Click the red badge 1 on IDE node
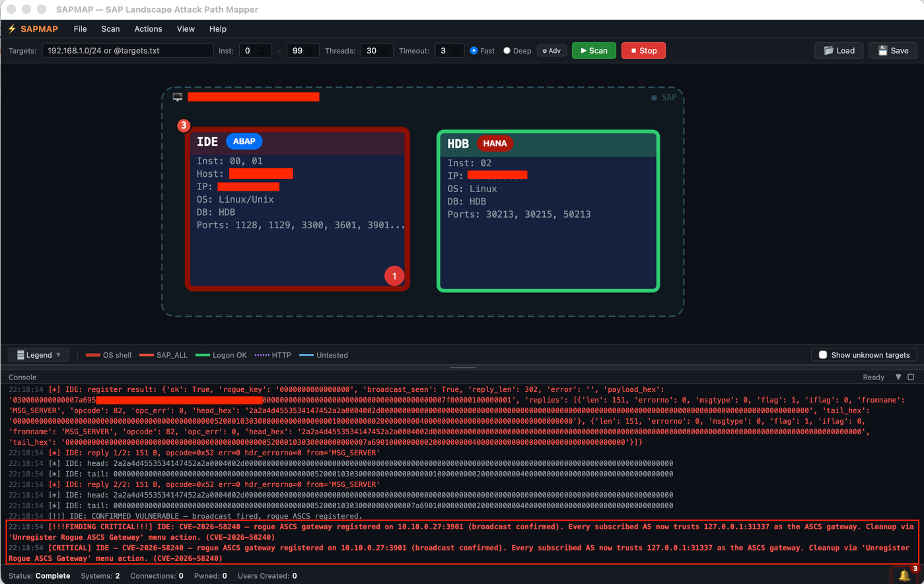 (x=394, y=276)
